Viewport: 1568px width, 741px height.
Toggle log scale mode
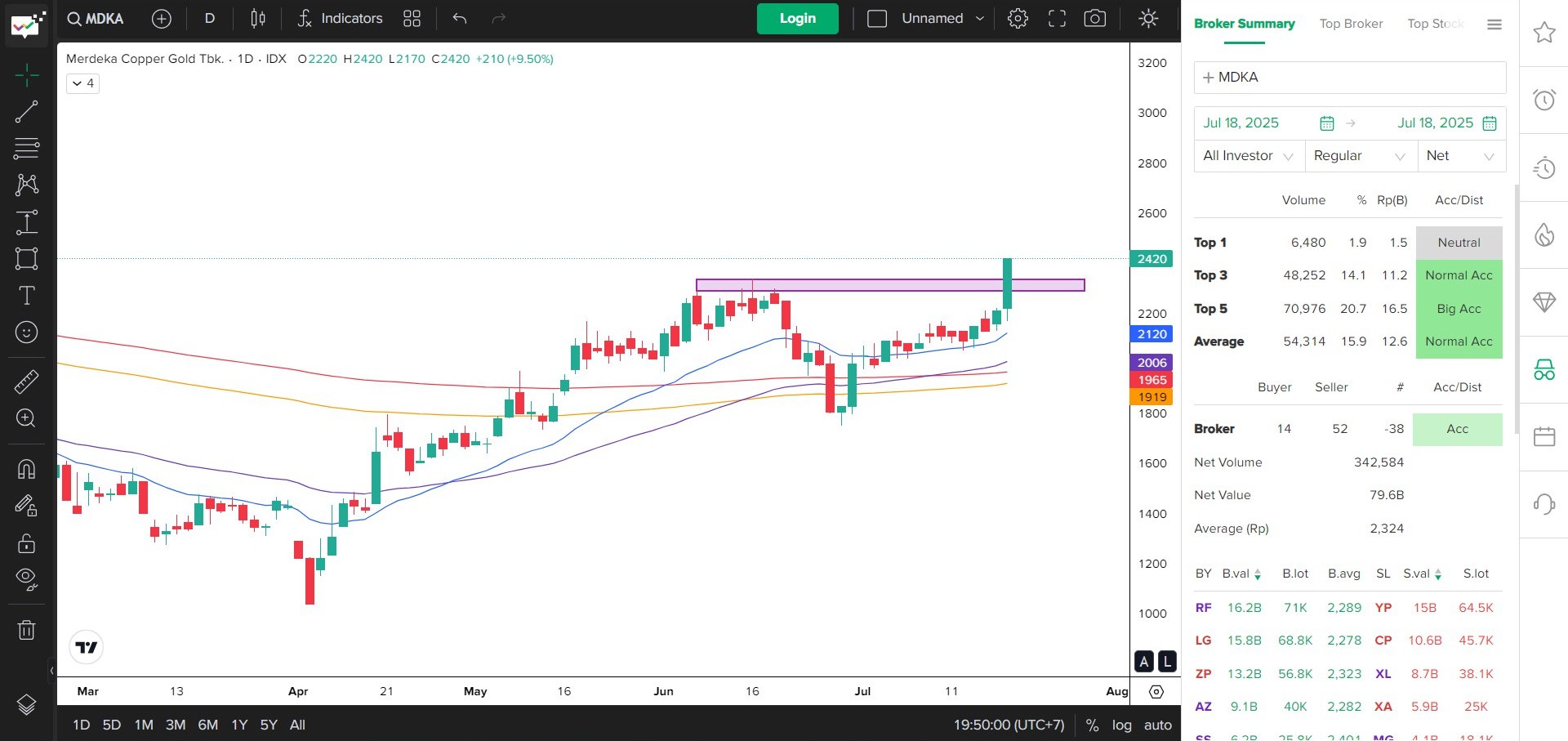(1121, 725)
